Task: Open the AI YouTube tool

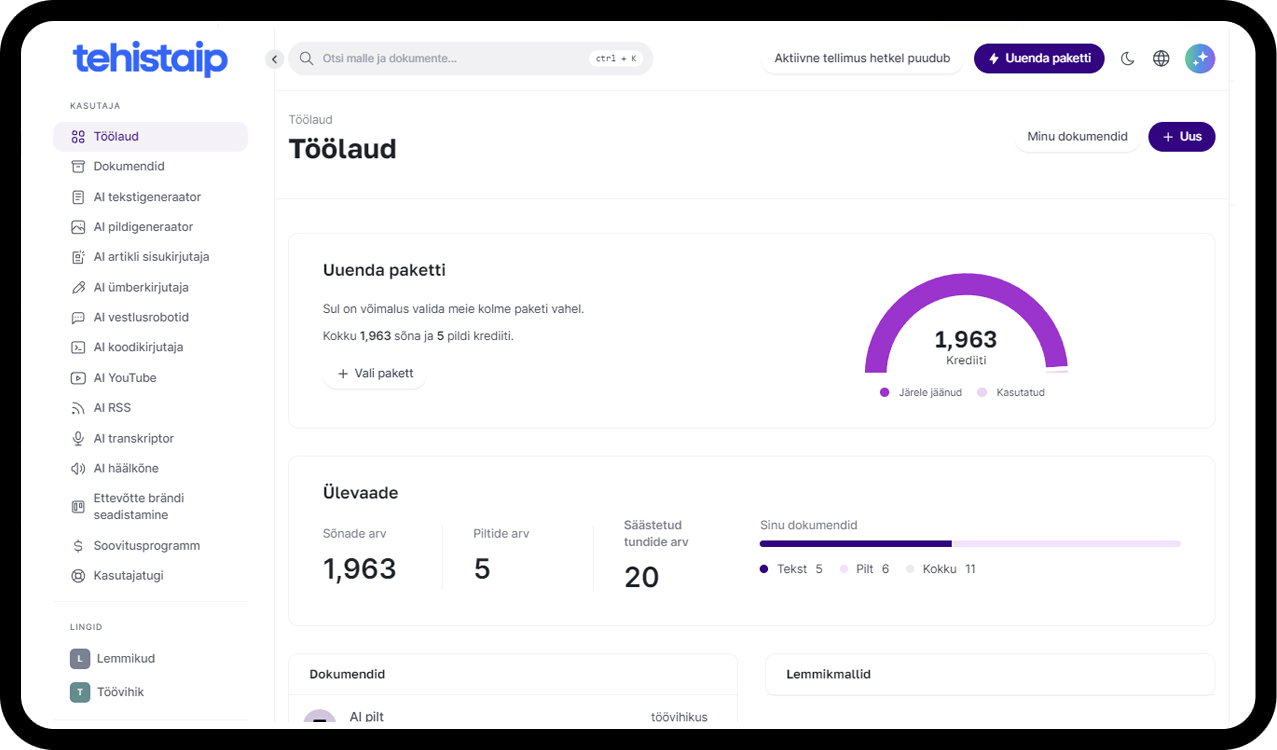Action: pyautogui.click(x=124, y=377)
